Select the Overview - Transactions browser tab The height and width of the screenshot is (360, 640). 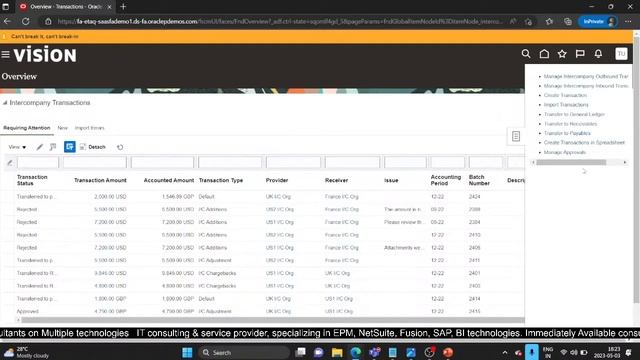[x=65, y=7]
